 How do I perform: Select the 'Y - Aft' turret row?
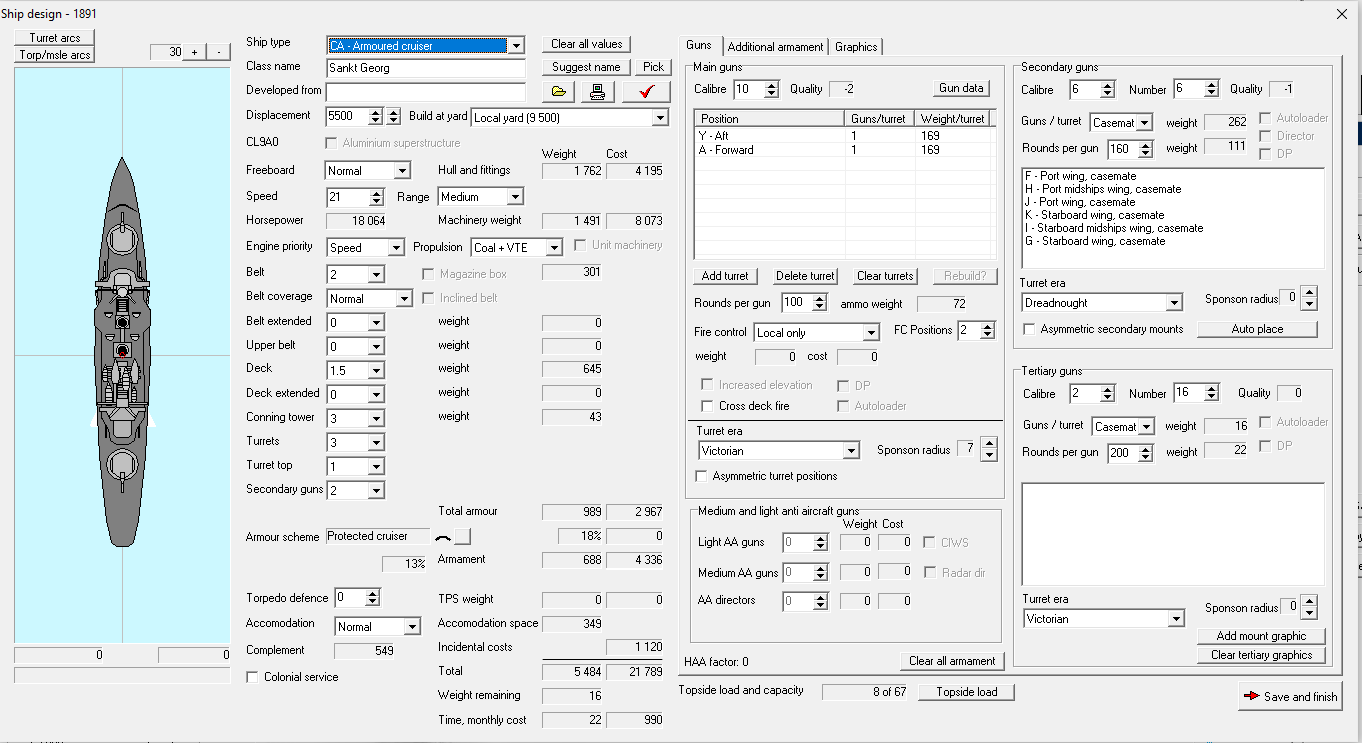coord(844,136)
